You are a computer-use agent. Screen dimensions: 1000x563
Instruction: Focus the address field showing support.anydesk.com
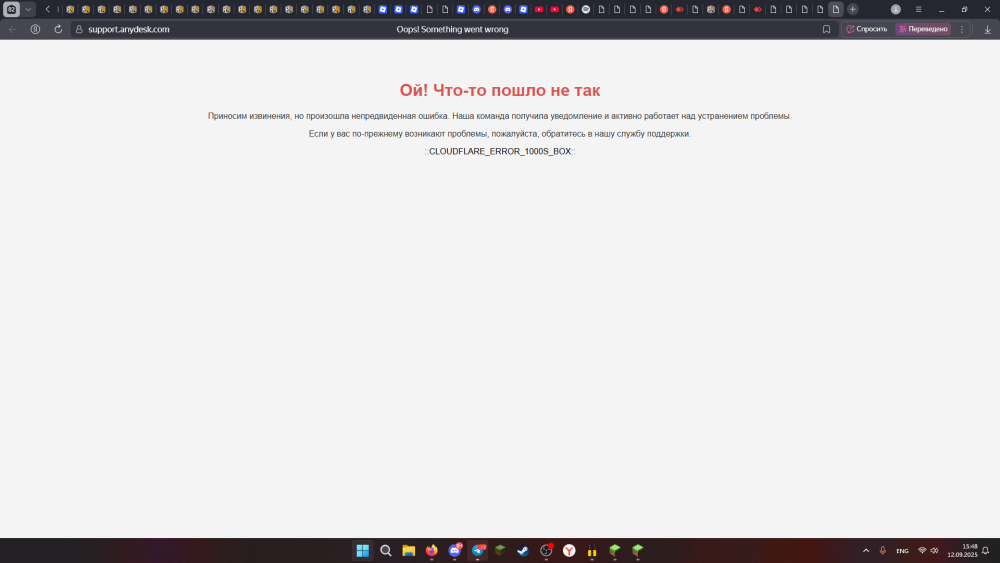click(x=129, y=29)
